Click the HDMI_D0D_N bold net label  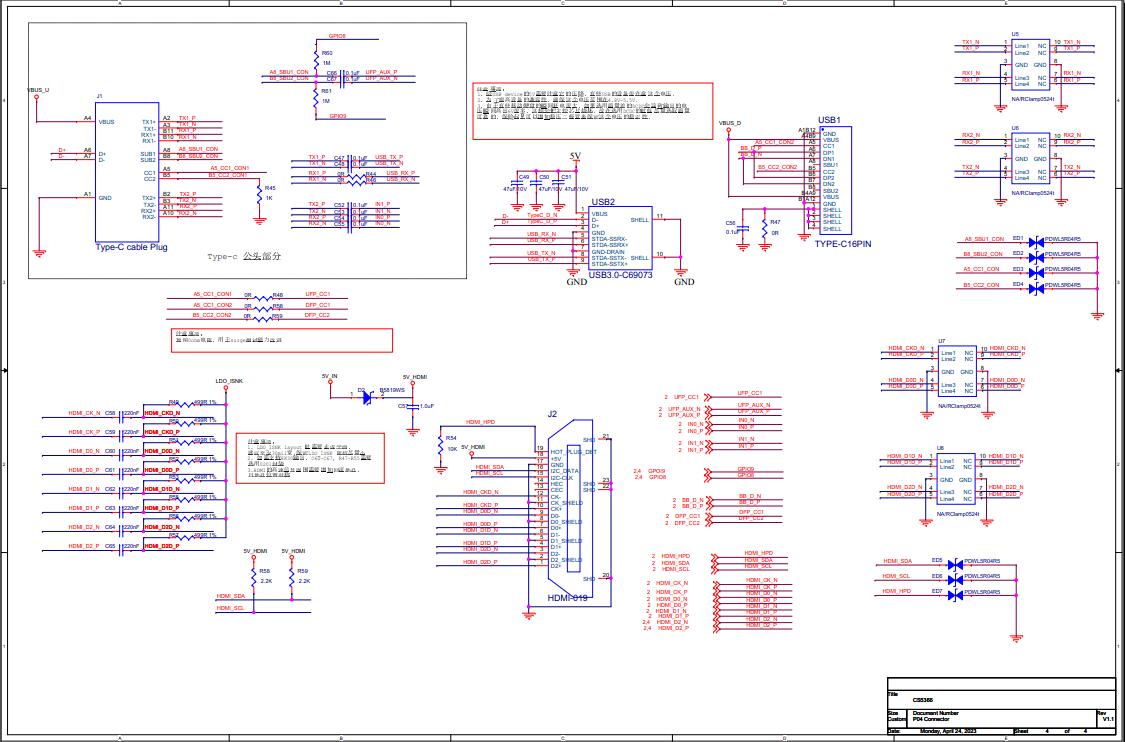pyautogui.click(x=162, y=451)
